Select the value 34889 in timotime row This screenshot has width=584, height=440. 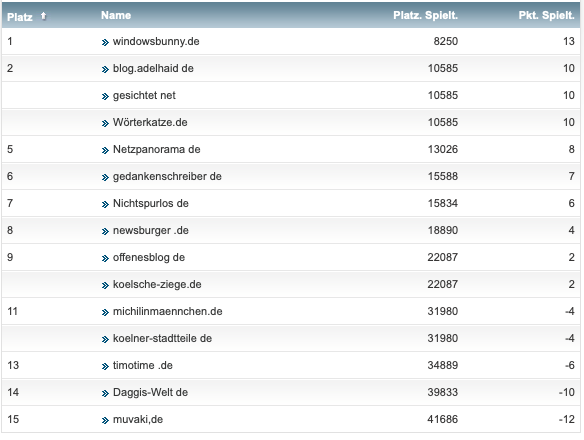point(442,365)
